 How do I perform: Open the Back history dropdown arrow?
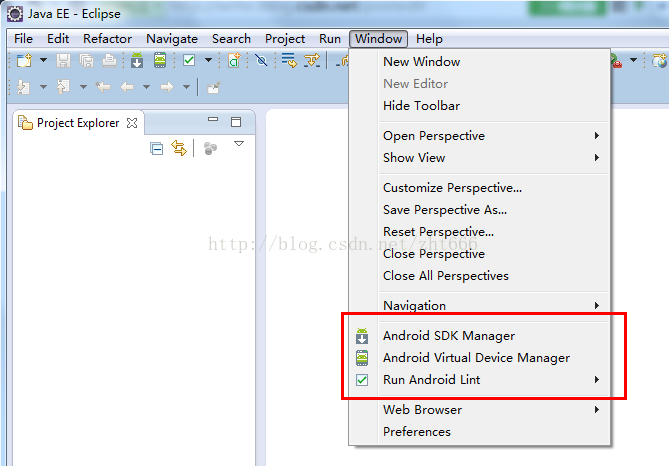click(x=146, y=87)
